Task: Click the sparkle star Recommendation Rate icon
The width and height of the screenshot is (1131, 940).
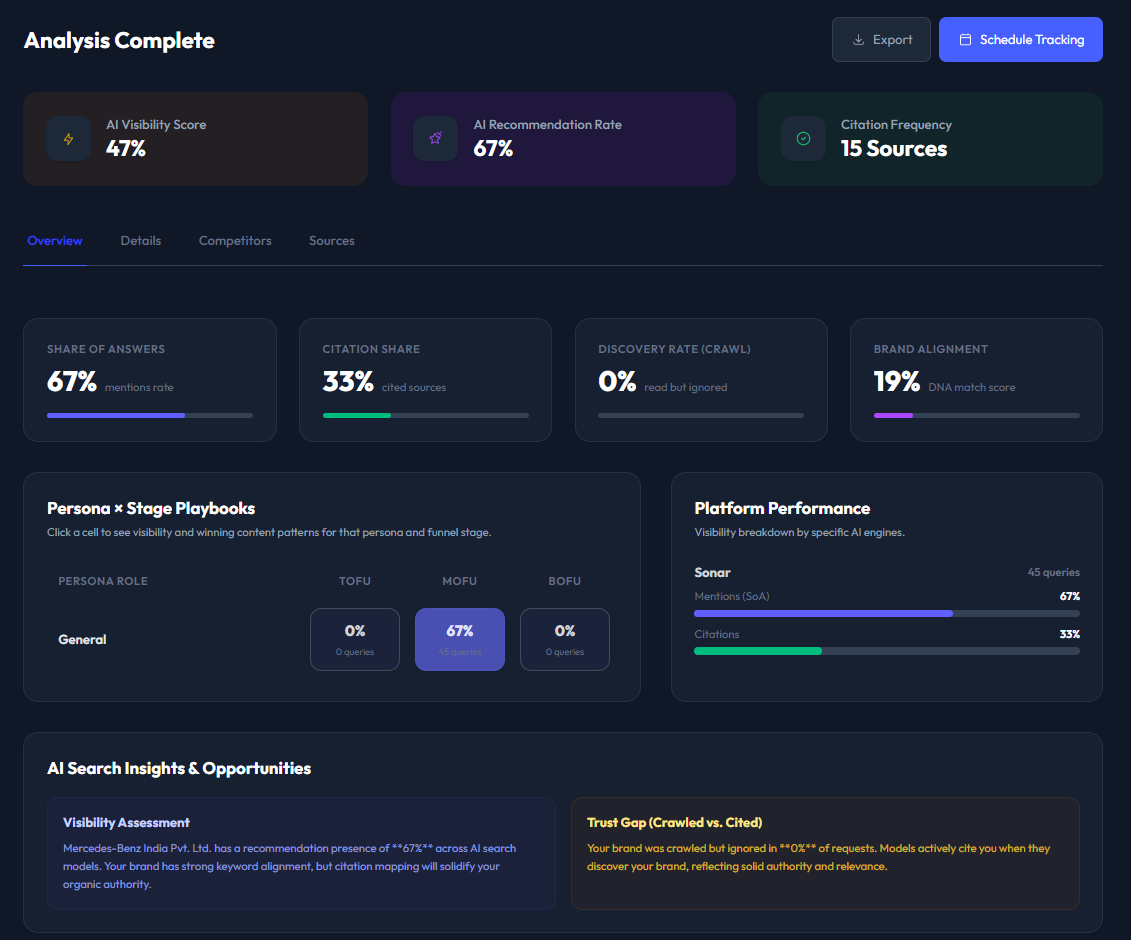Action: coord(436,139)
